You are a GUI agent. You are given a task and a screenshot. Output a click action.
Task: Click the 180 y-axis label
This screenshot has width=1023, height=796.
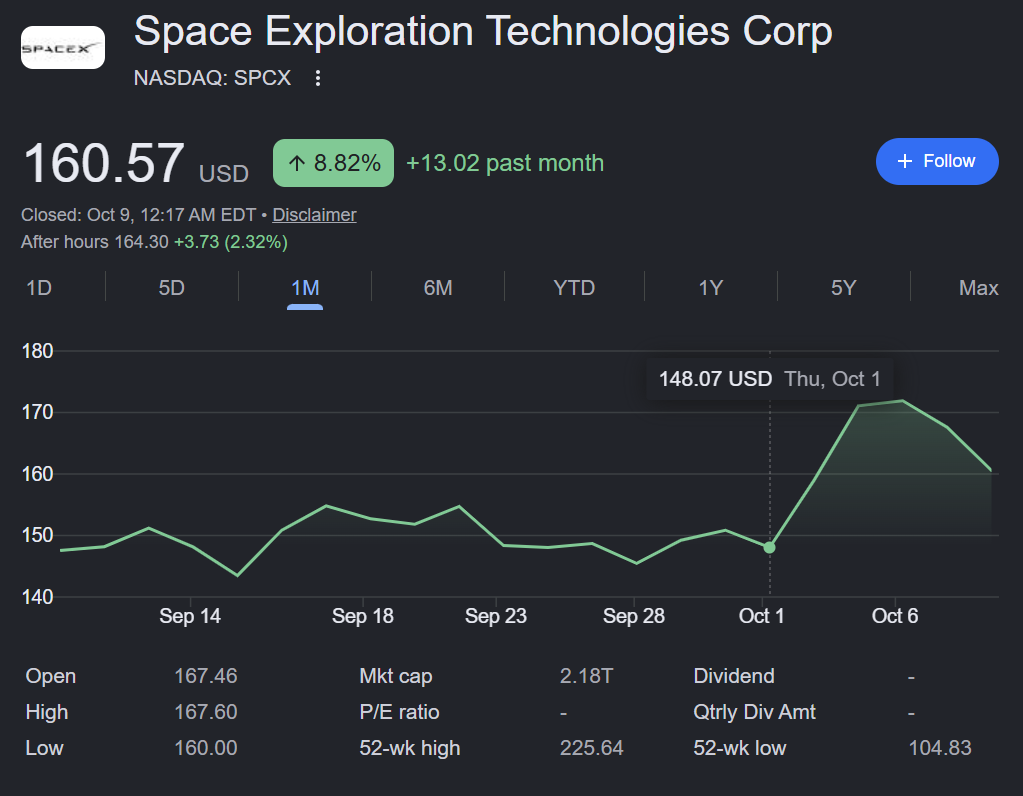point(37,352)
